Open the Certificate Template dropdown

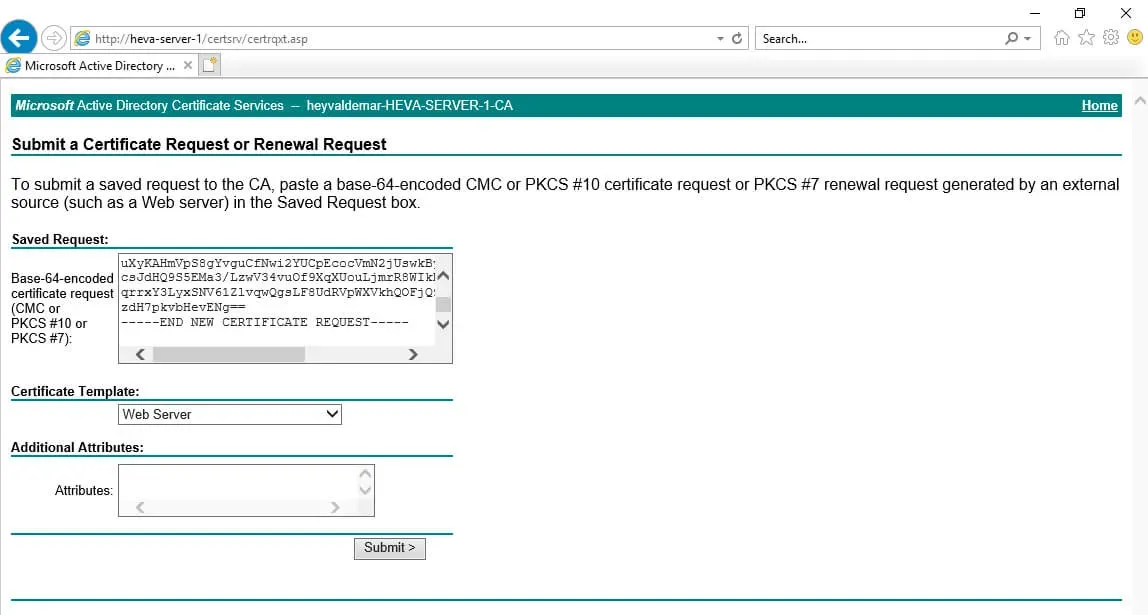click(x=230, y=414)
